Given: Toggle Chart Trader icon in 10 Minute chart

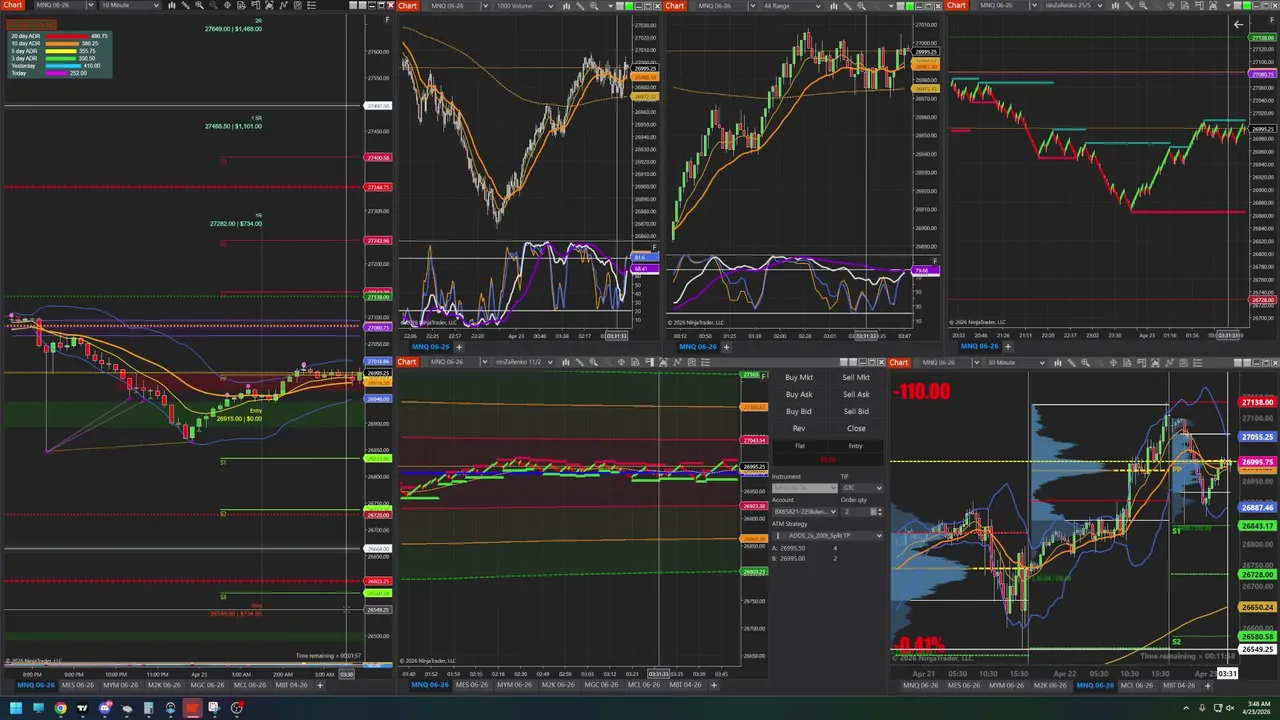Looking at the screenshot, I should [x=255, y=5].
